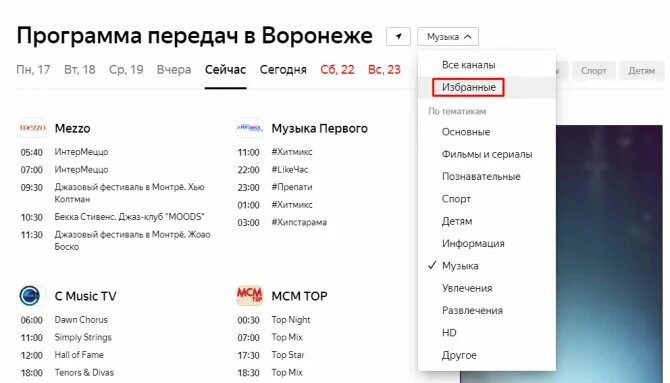Image resolution: width=670 pixels, height=383 pixels.
Task: Choose Развлечения category
Action: [472, 311]
